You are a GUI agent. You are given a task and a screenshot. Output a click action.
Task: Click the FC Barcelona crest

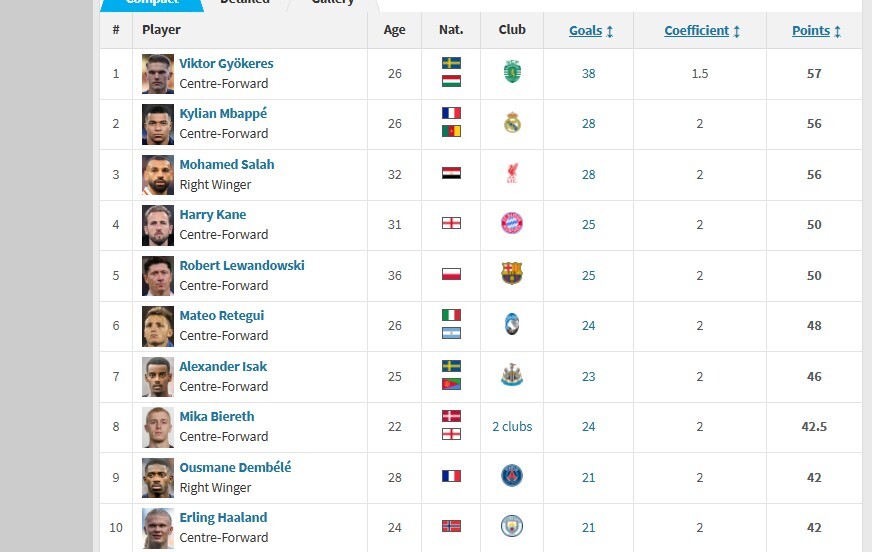click(x=512, y=273)
